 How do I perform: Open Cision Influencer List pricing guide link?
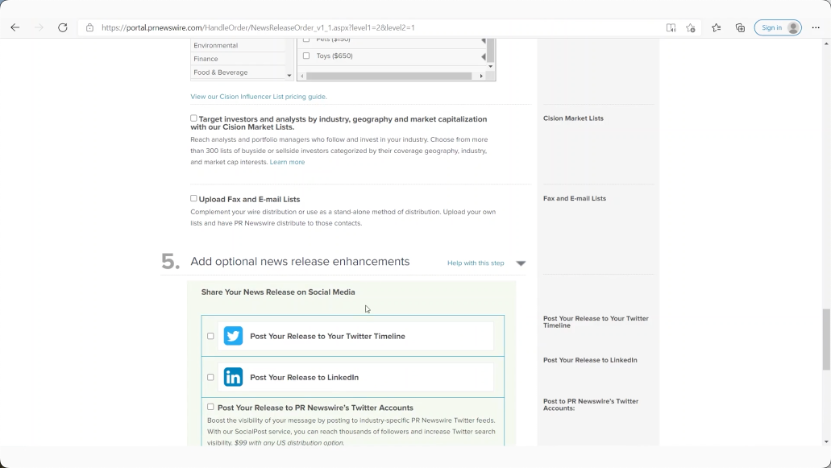point(258,97)
